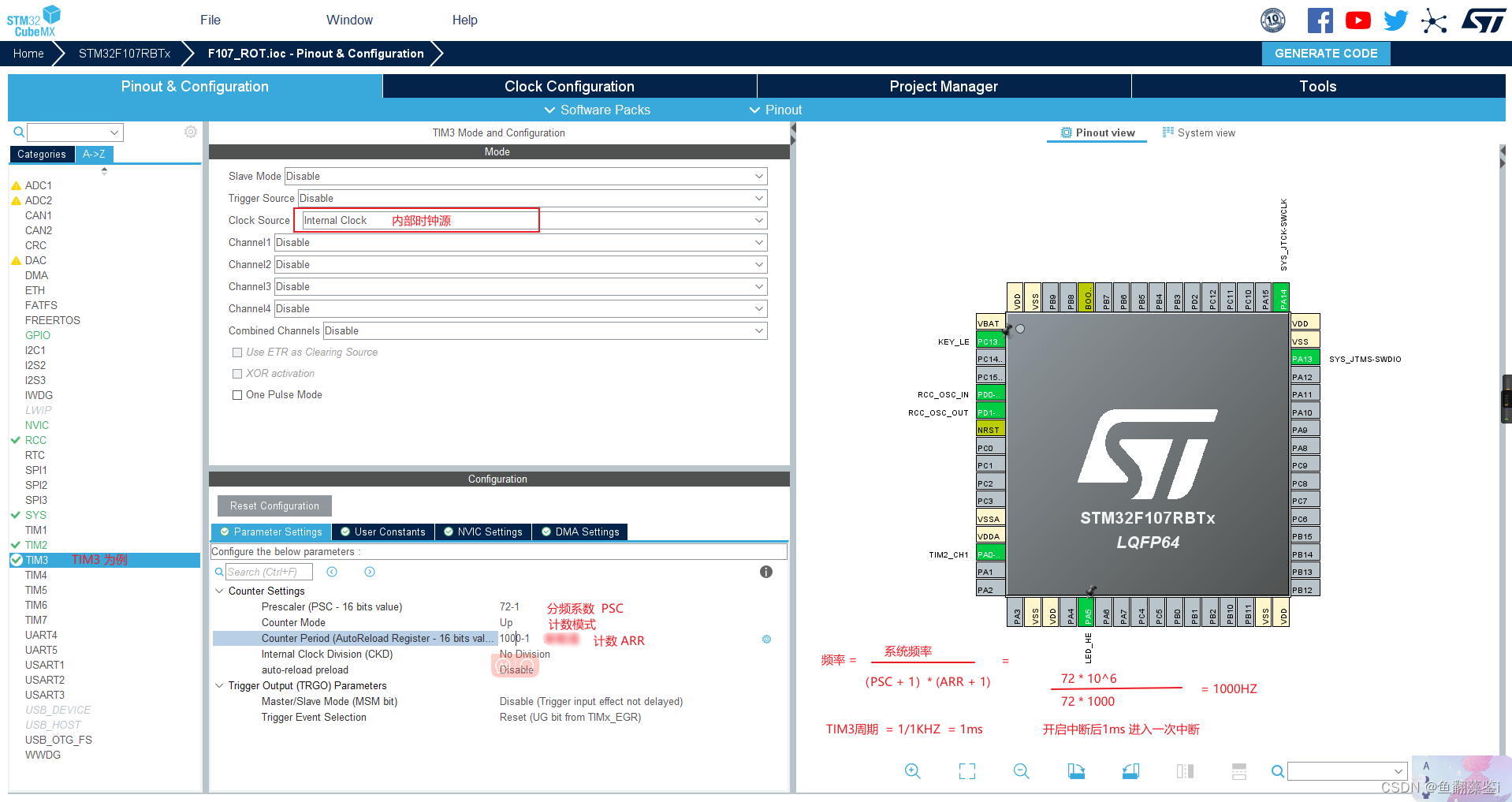Open the Window menu

click(350, 21)
